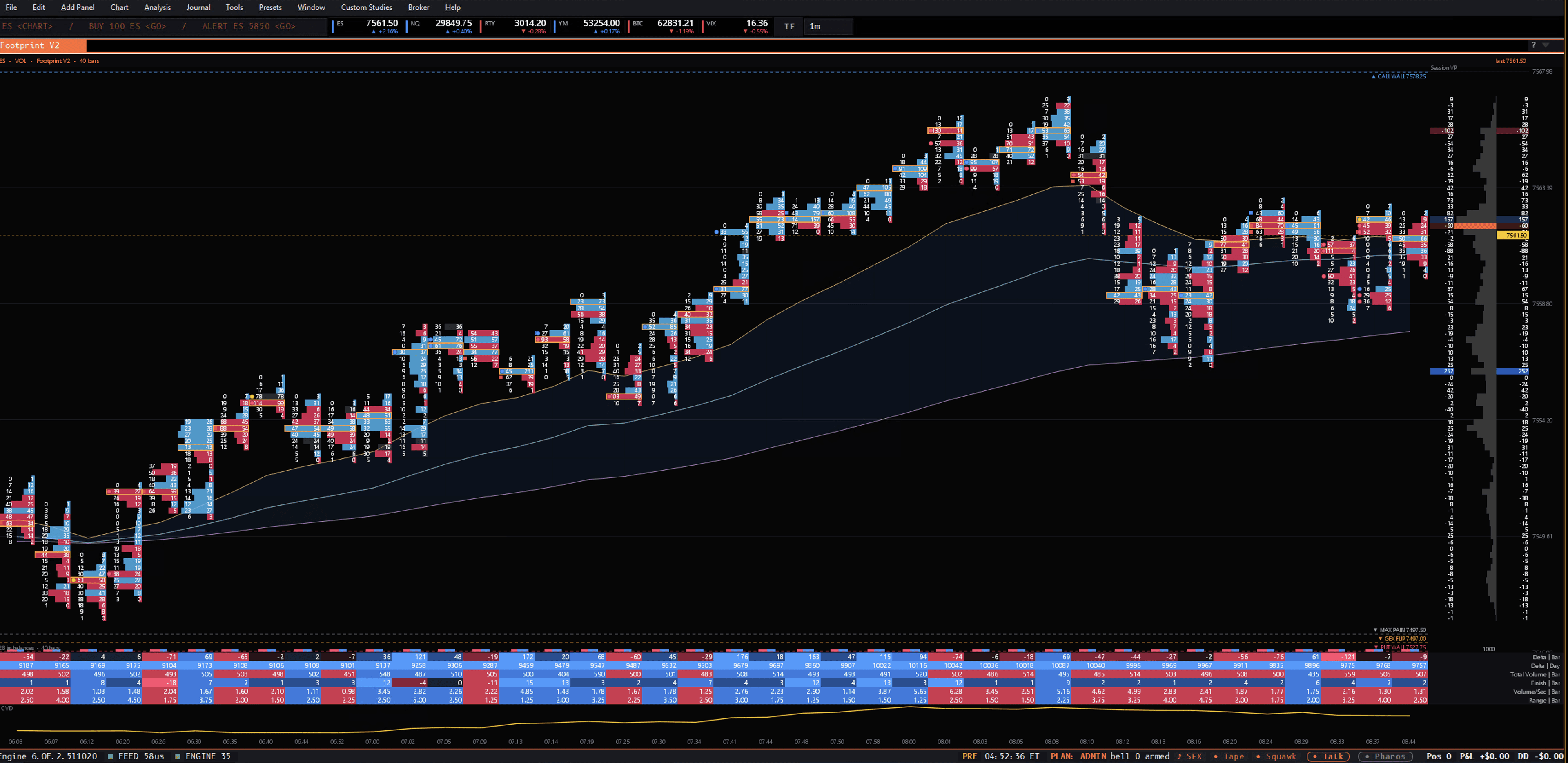Click the last 7561.50 price label
The width and height of the screenshot is (1568, 763).
pos(1511,61)
